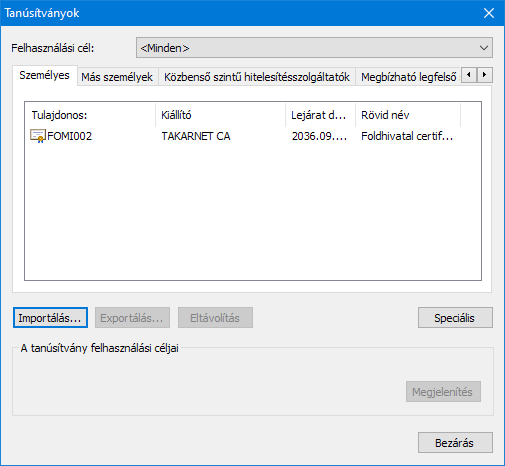
Task: Open the Felhasználási cél dropdown
Action: click(314, 48)
